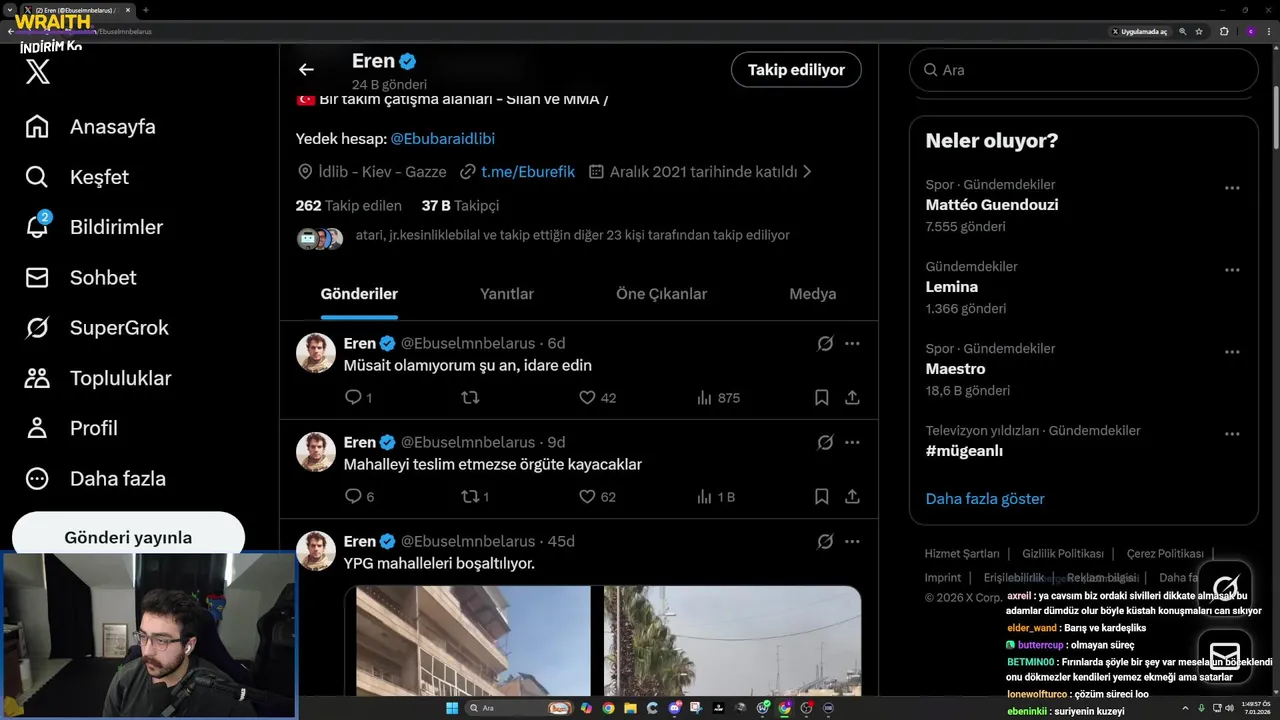
Task: Bookmark the 'Müsait olamıyorum' post
Action: click(x=821, y=398)
